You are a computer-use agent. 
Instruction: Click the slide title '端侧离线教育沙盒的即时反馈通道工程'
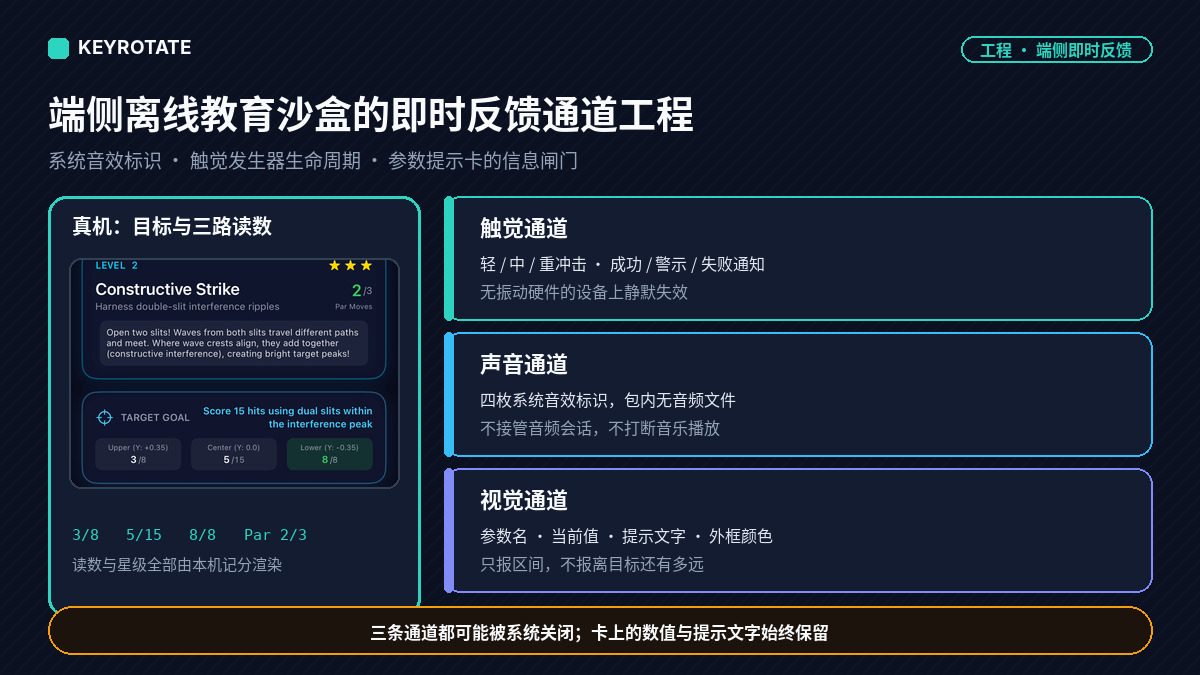tap(370, 115)
